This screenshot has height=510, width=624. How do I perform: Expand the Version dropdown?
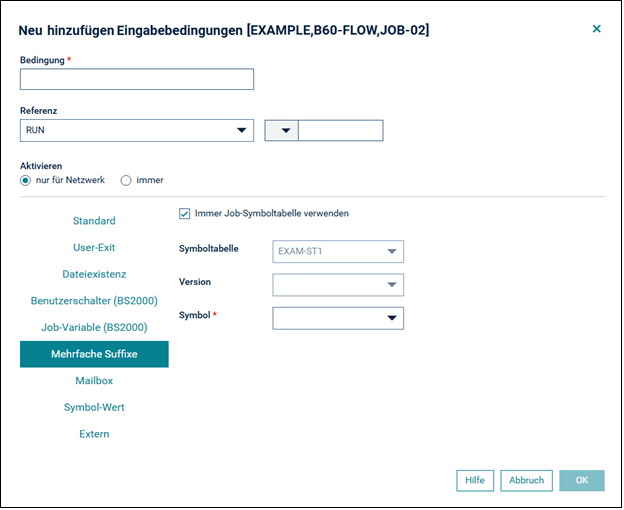(x=338, y=285)
